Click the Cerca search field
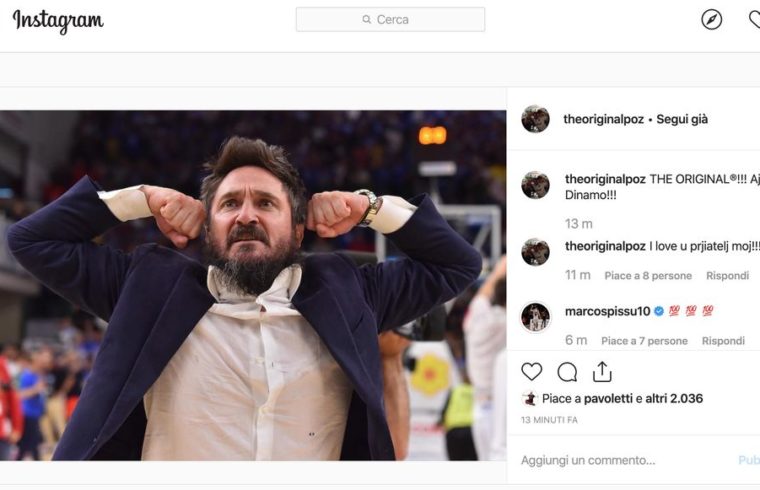Screen dimensions: 760x490 (390, 20)
